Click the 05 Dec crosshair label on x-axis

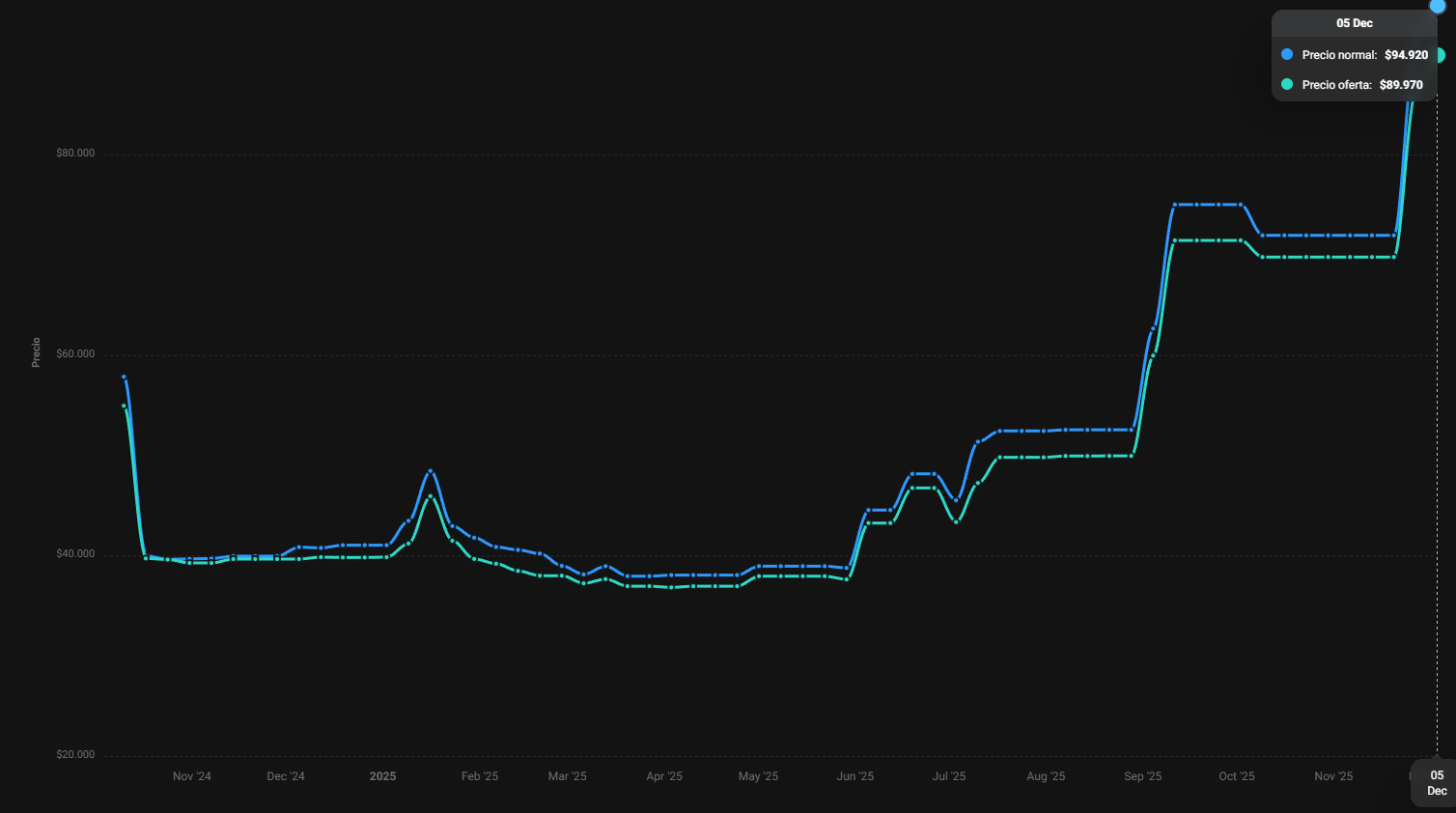(x=1437, y=782)
